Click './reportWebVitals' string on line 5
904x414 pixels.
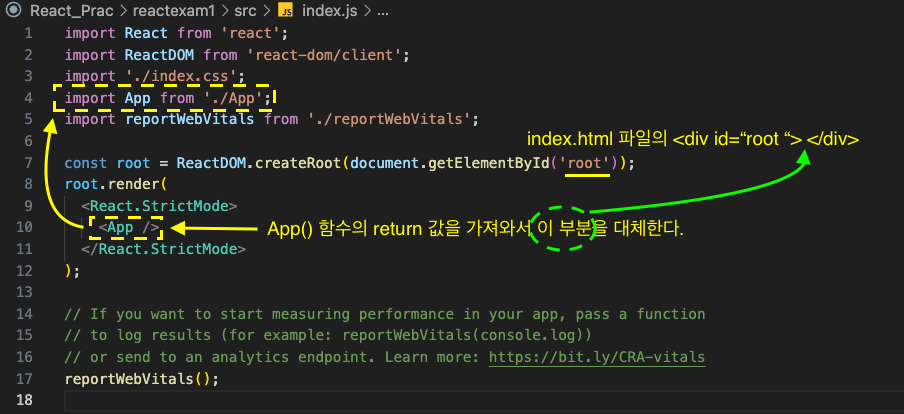[x=389, y=120]
